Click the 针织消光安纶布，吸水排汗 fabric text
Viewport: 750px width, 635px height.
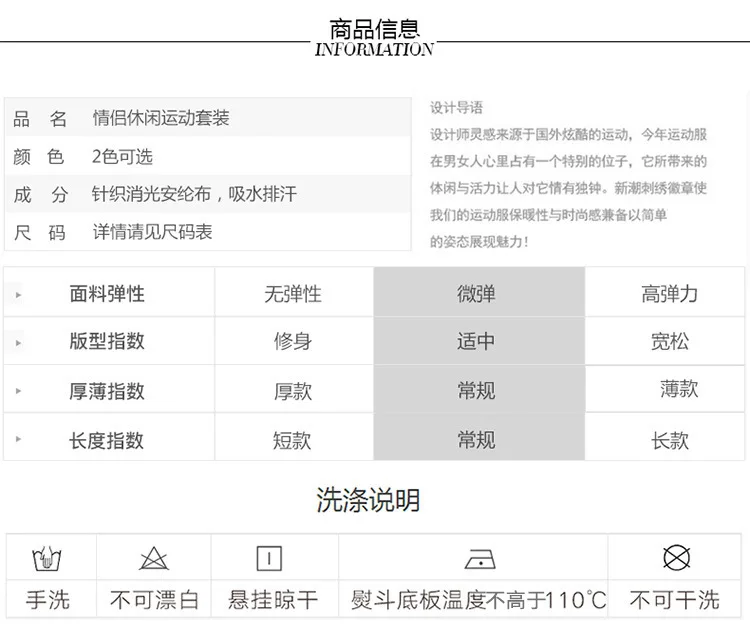(194, 194)
